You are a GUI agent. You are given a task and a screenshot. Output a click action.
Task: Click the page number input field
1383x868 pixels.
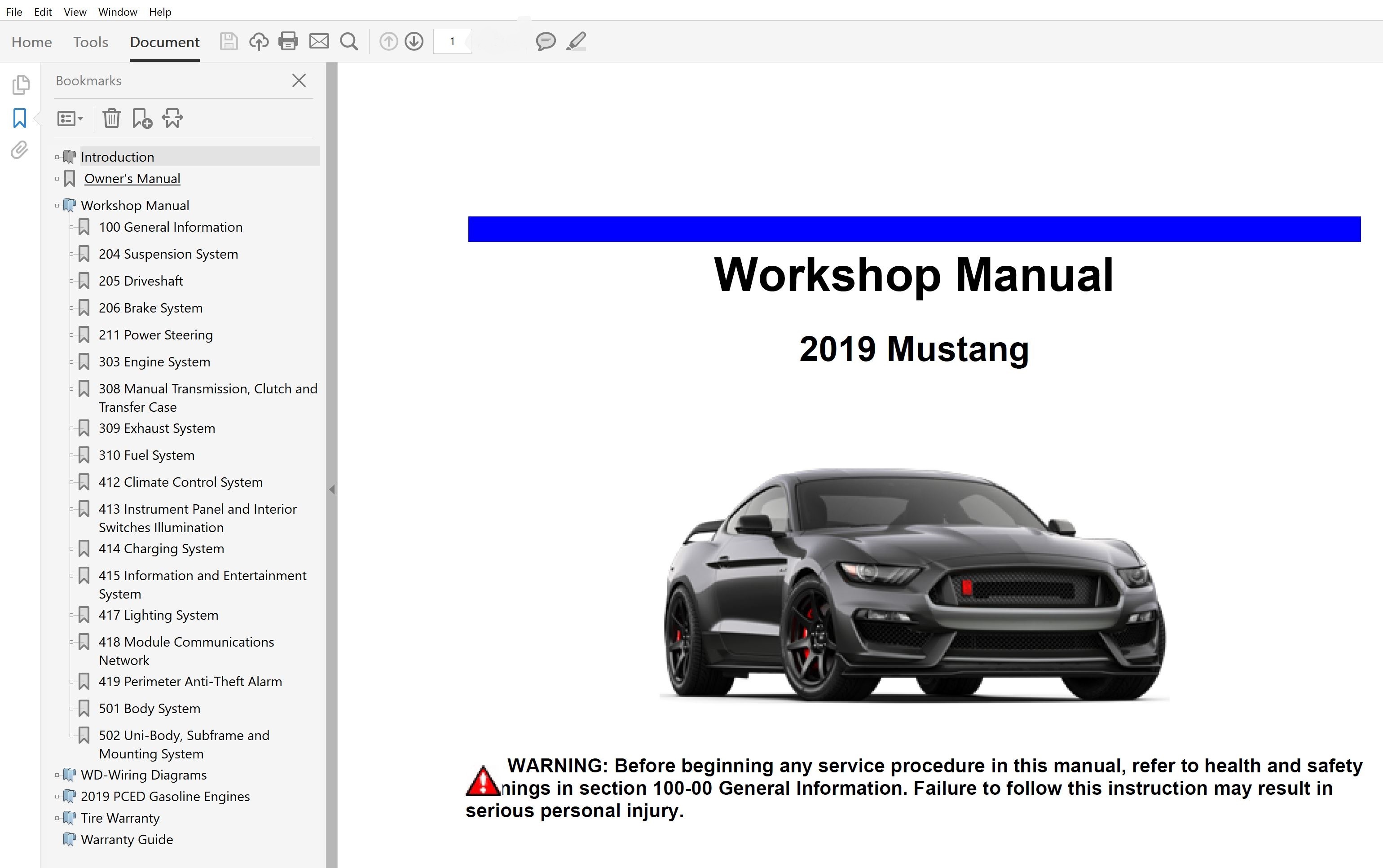(x=452, y=41)
